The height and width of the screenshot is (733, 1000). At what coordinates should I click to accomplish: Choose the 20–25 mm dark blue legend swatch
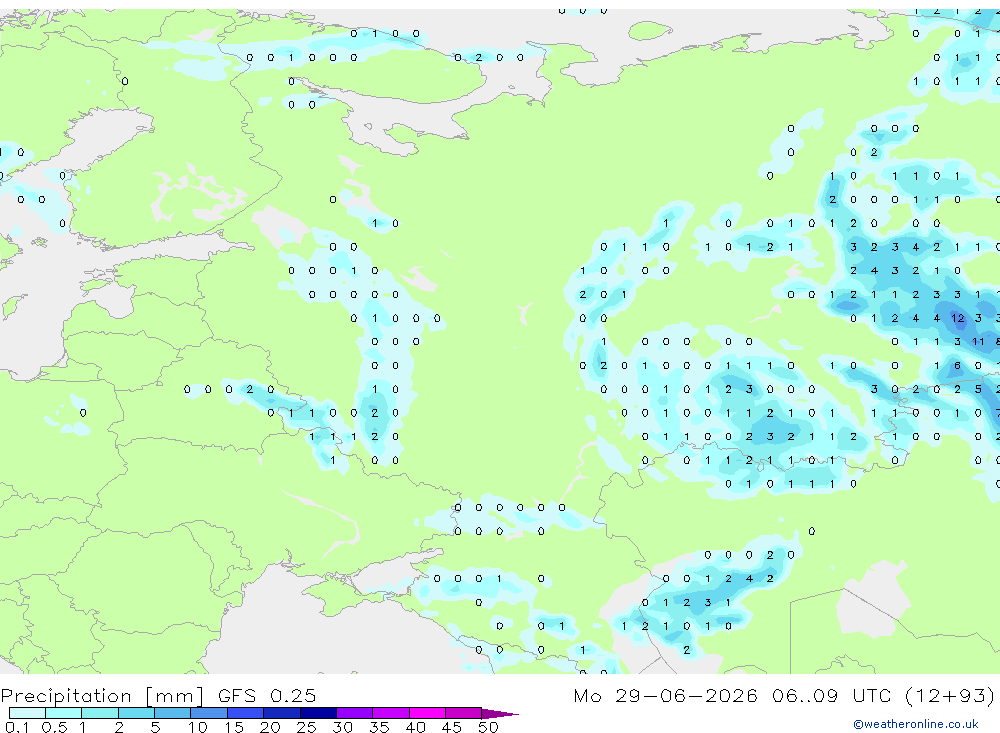point(281,713)
